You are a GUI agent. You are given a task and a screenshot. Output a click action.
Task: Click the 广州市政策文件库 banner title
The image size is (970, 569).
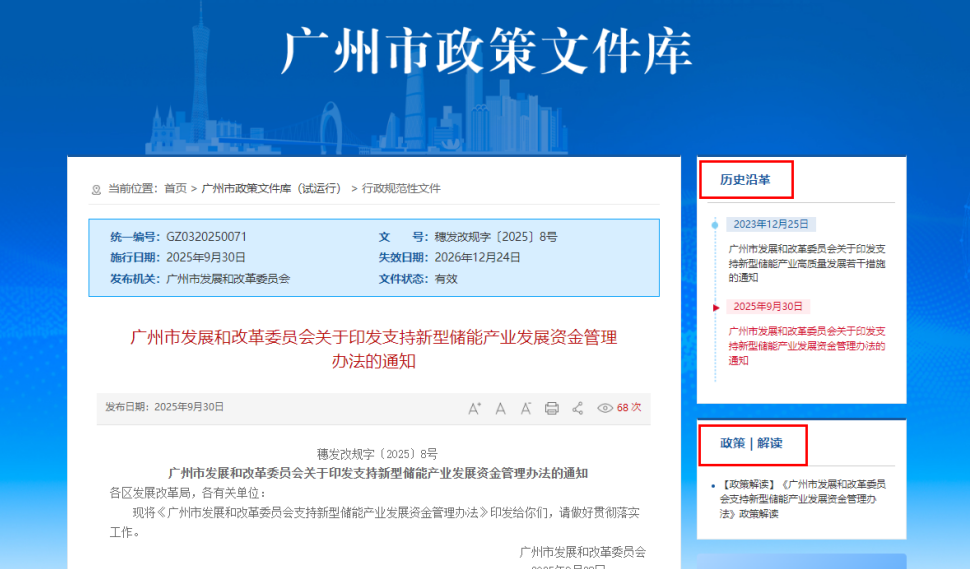(486, 50)
